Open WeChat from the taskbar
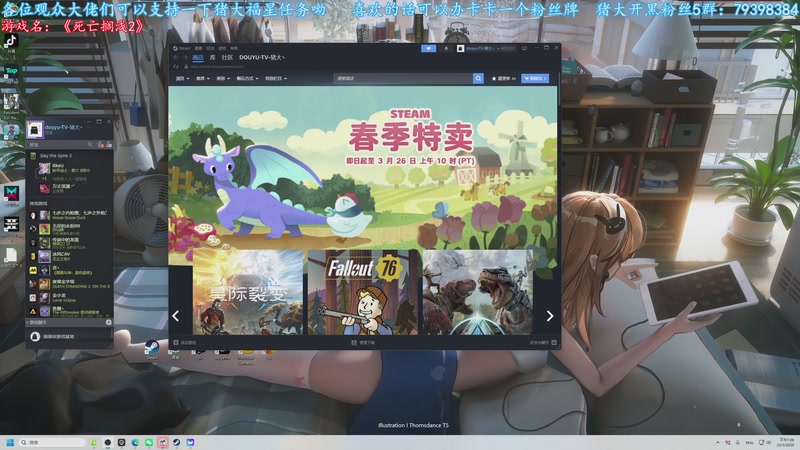Image resolution: width=800 pixels, height=450 pixels. tap(149, 442)
